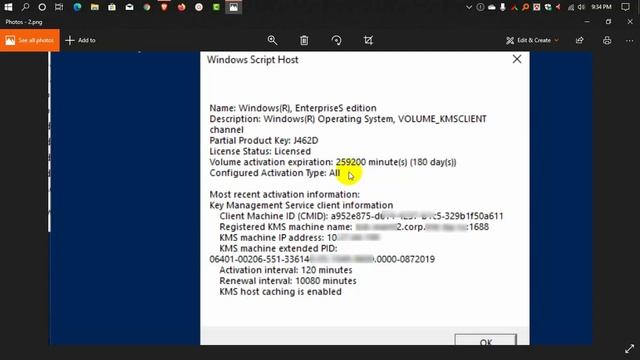Launch Firefox from the taskbar

182,7
